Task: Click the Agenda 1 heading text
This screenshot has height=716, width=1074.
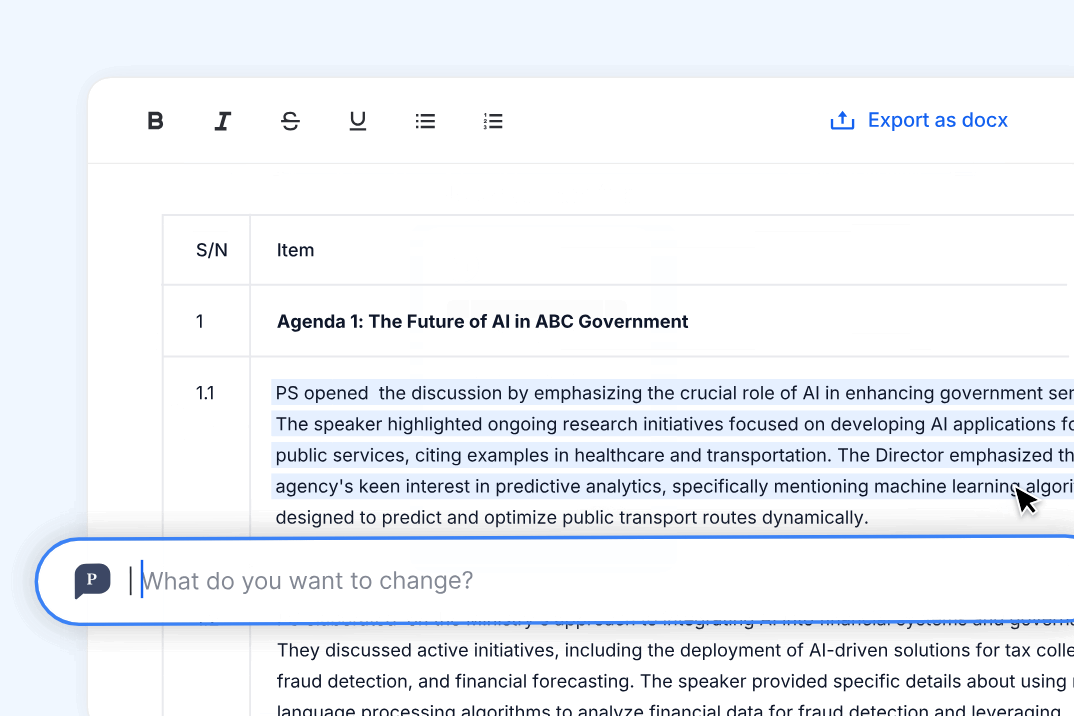Action: [x=482, y=321]
